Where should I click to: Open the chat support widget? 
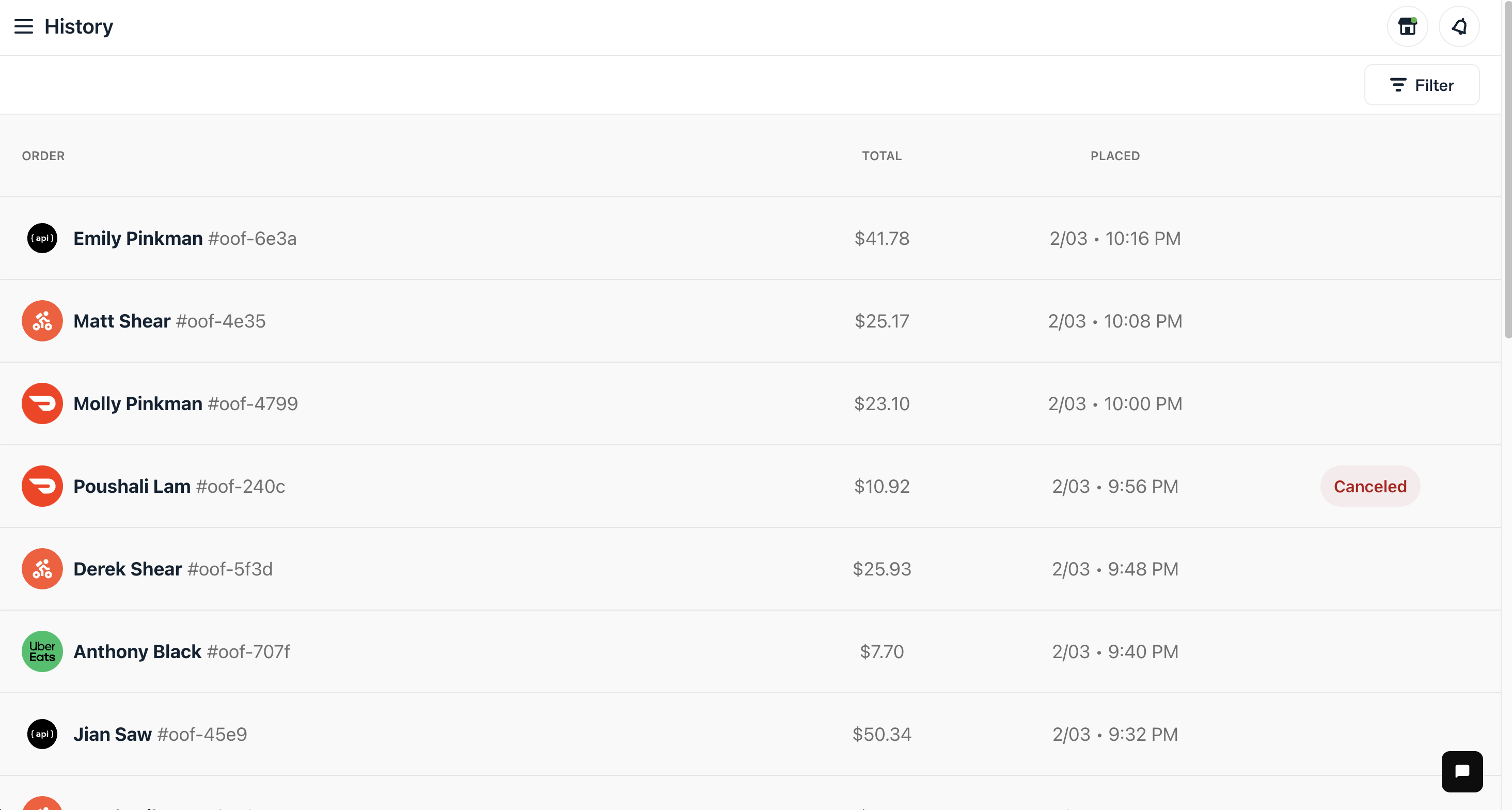coord(1461,771)
